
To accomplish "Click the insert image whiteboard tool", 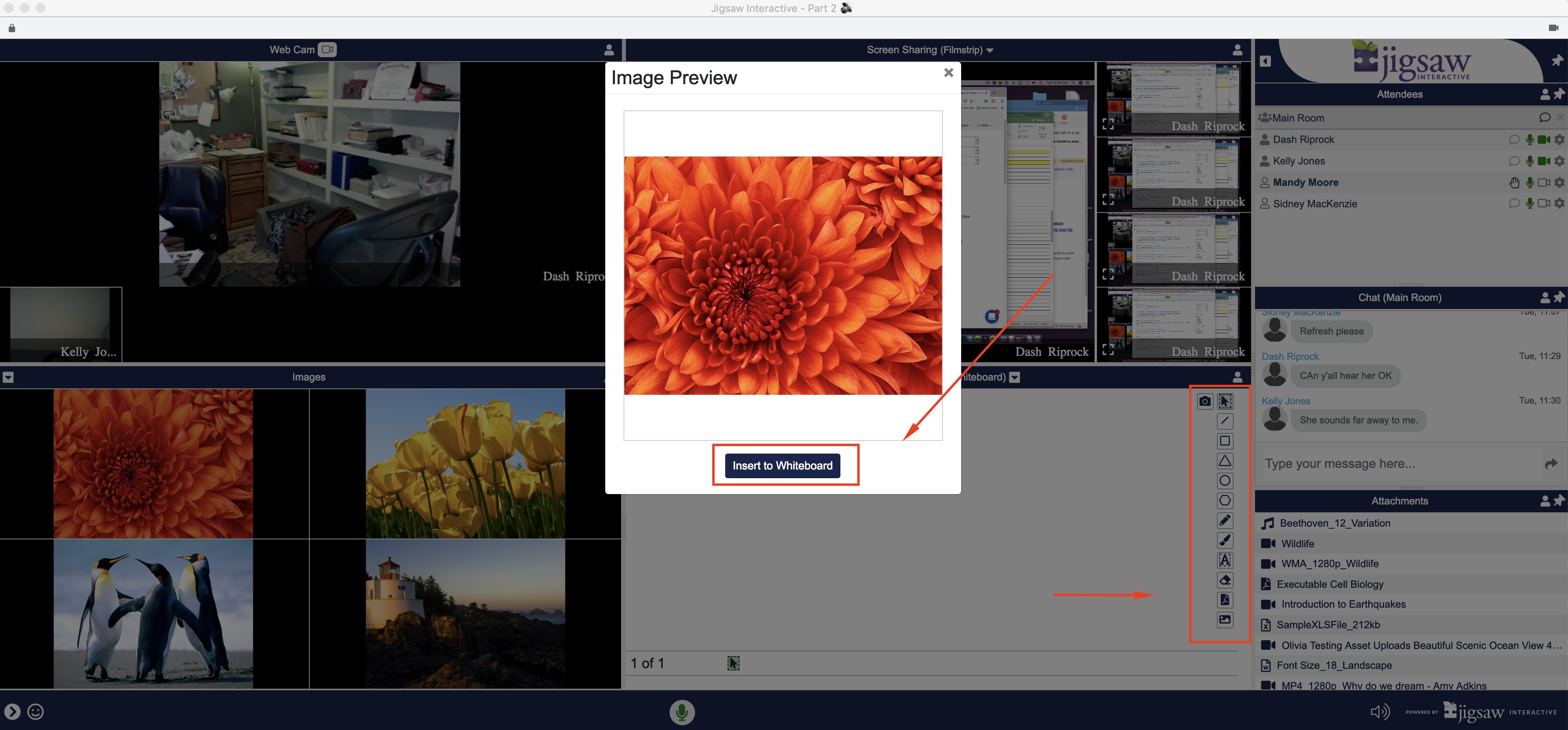I will pyautogui.click(x=1225, y=619).
